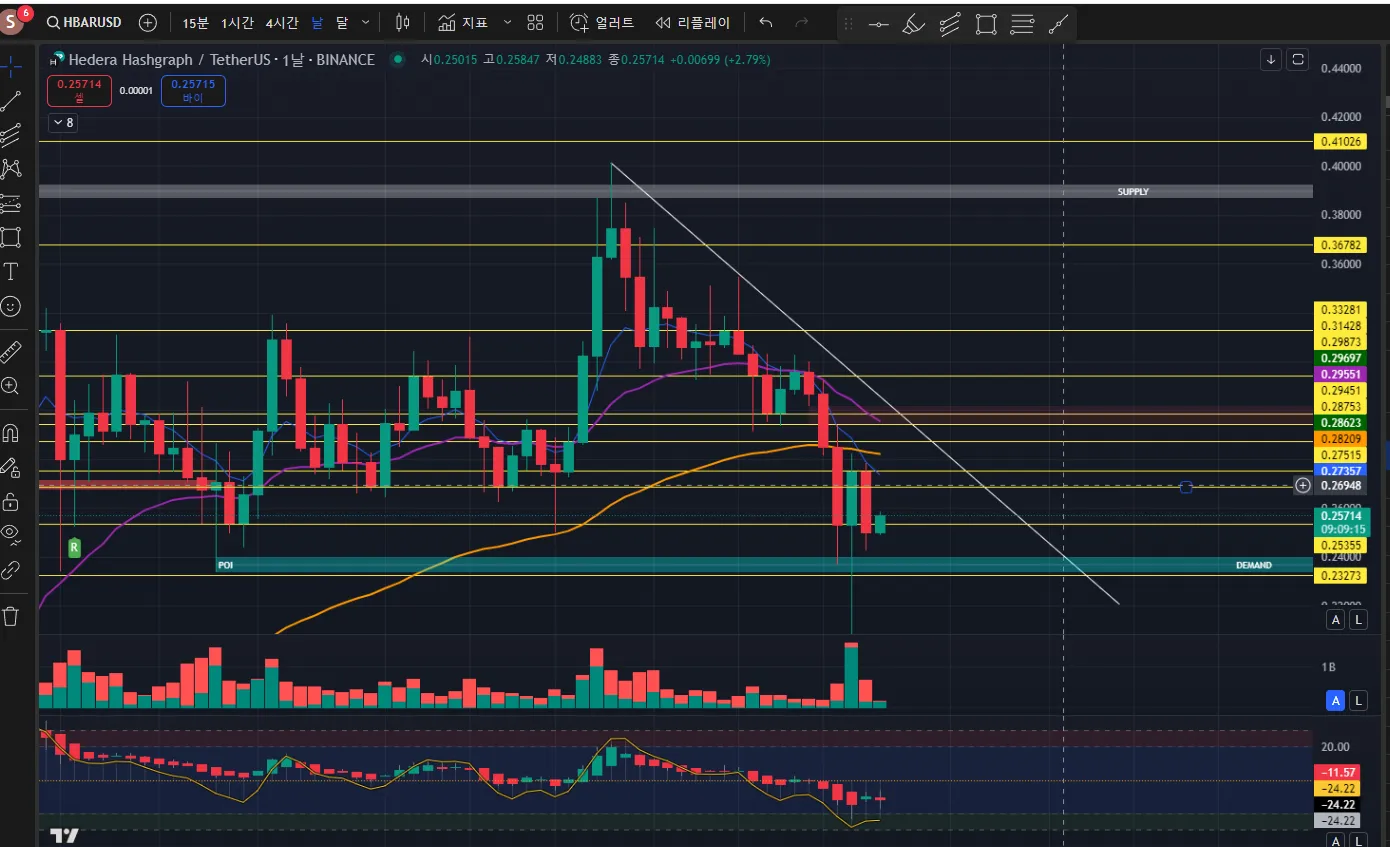
Task: Select rectangle tool in favorites toolbar
Action: 986,24
